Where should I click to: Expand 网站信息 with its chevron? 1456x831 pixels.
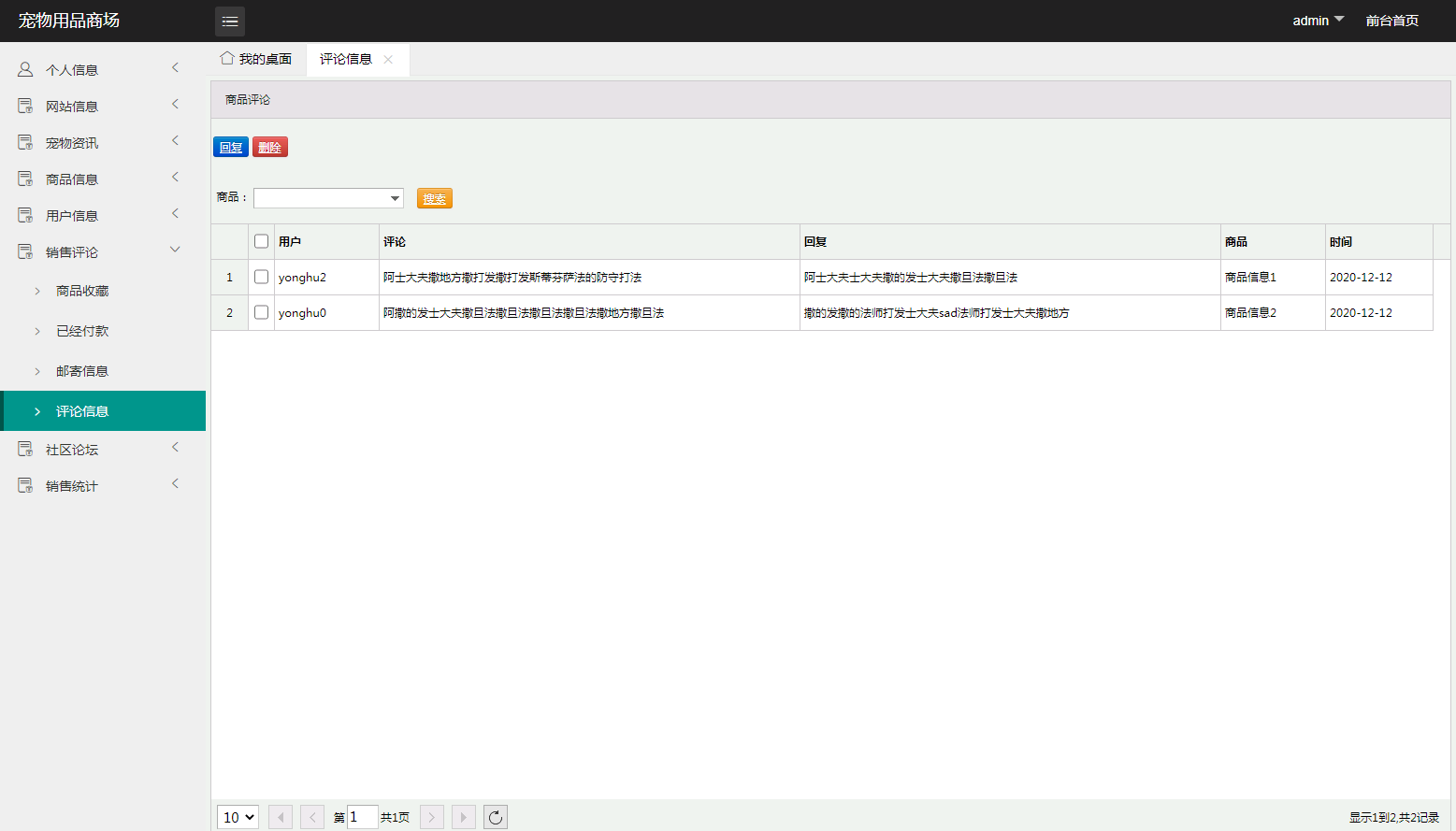(x=175, y=104)
